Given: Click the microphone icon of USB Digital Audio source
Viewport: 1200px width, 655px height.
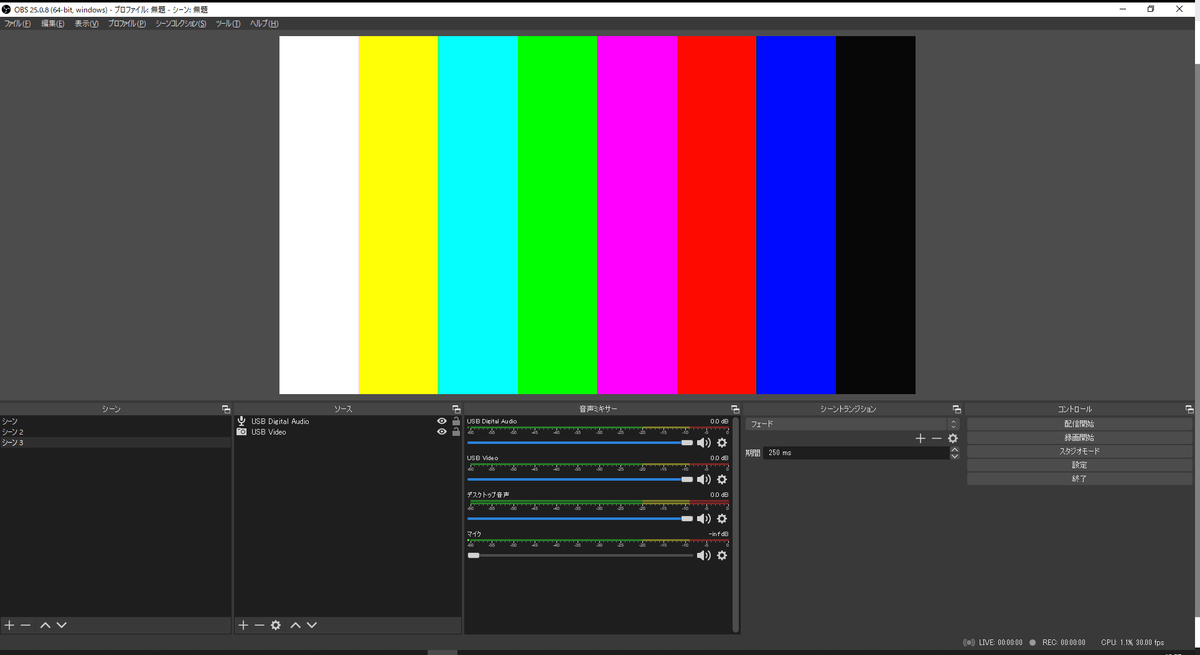Looking at the screenshot, I should point(241,421).
